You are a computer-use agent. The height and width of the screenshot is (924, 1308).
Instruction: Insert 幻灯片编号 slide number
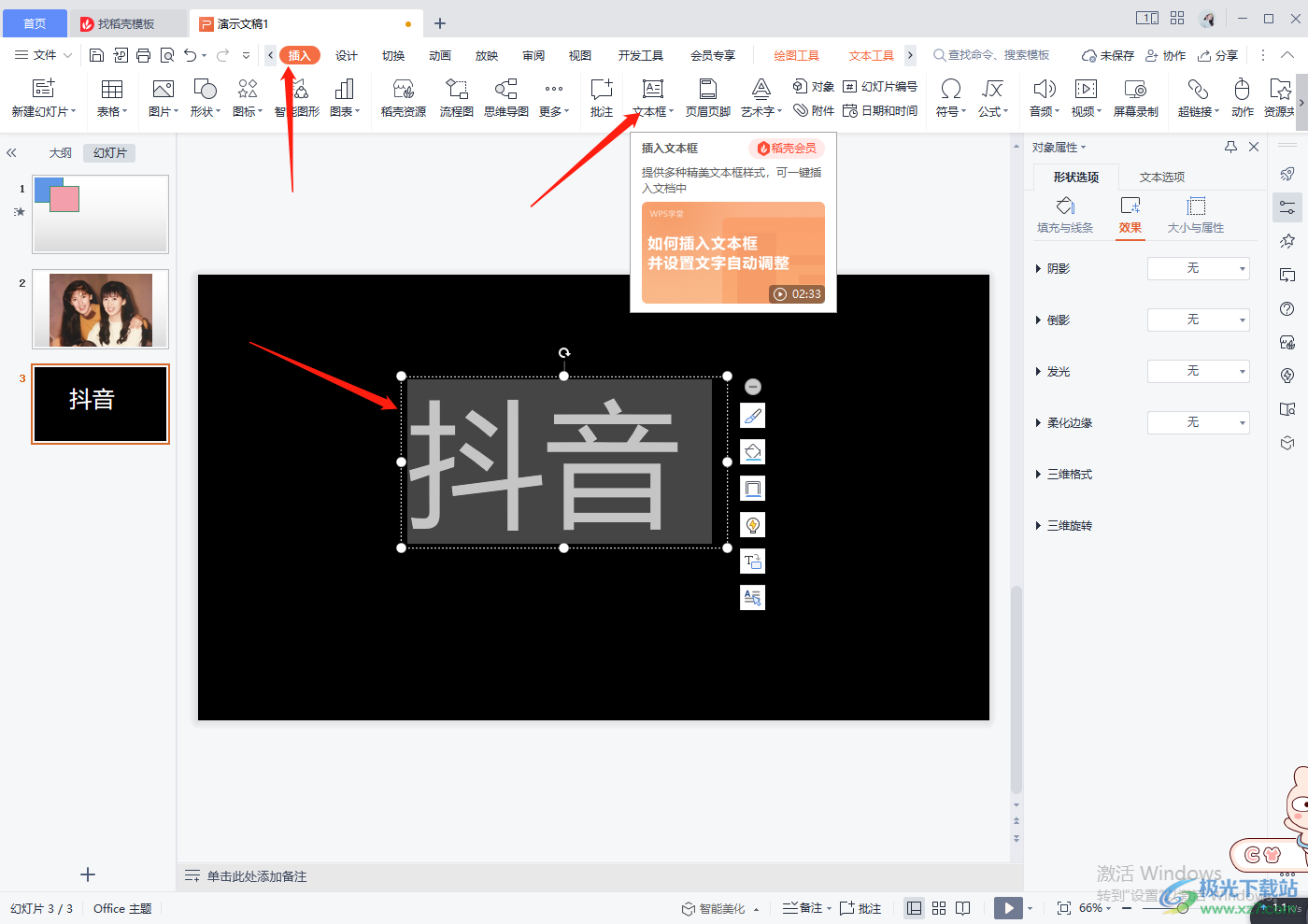(880, 87)
